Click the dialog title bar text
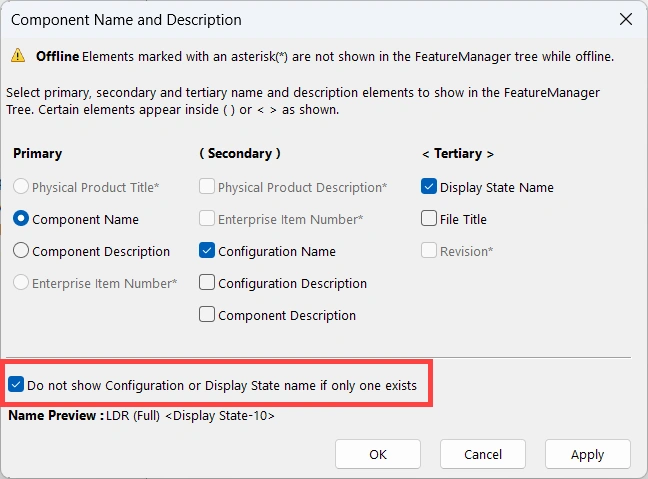This screenshot has width=648, height=479. pos(126,19)
